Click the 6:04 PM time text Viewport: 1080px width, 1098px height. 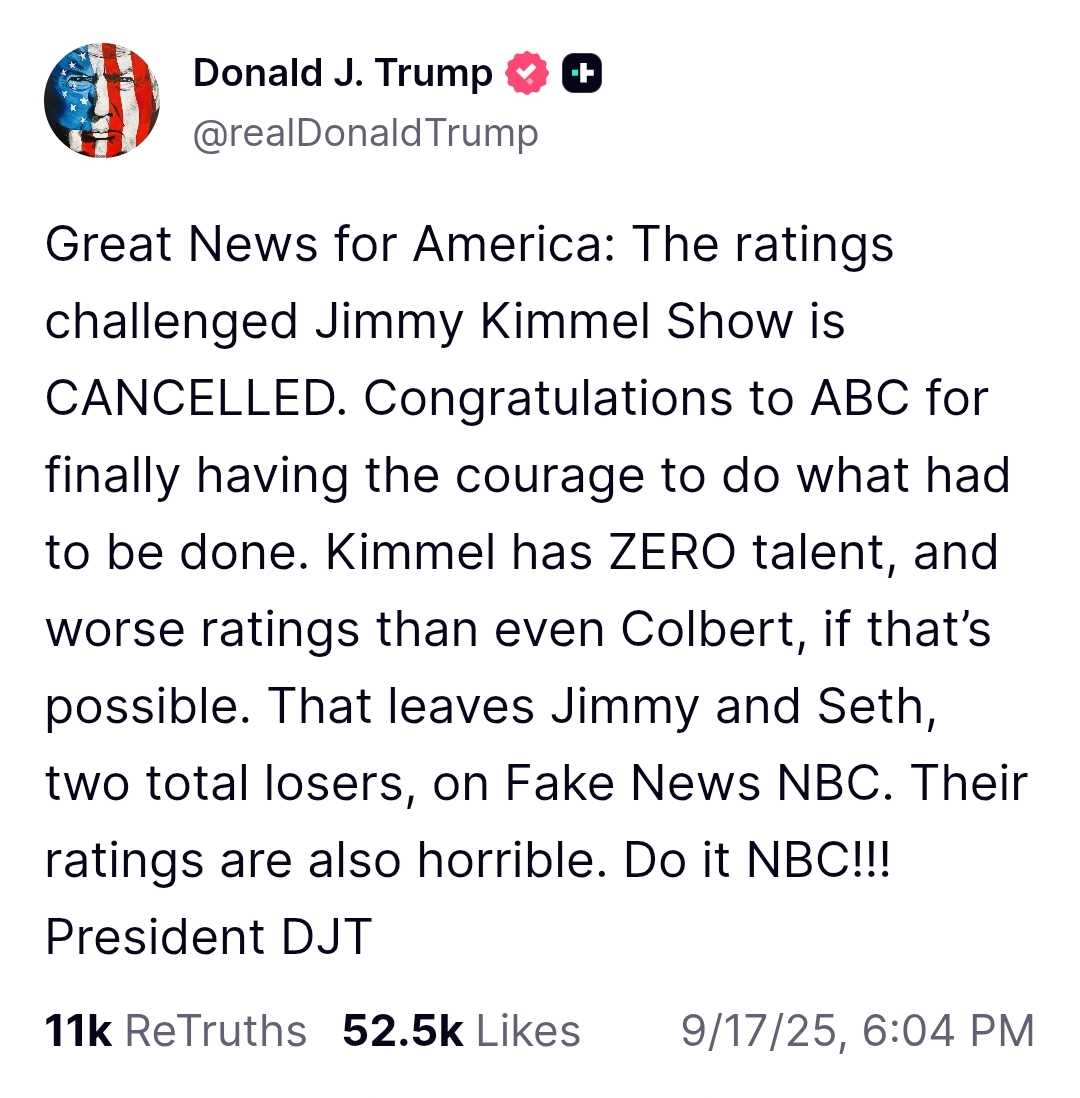948,1031
